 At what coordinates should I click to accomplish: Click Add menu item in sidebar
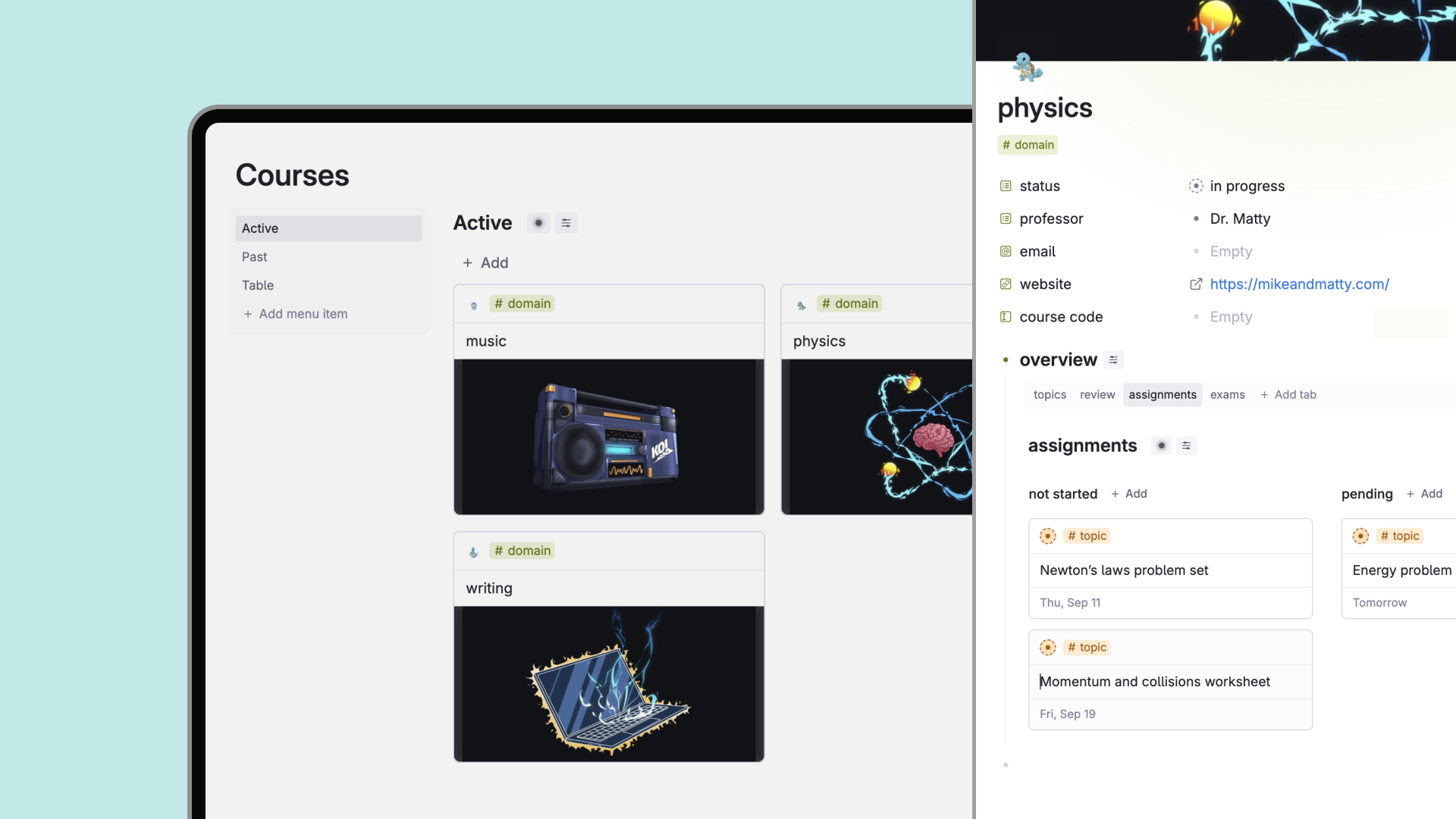tap(295, 314)
